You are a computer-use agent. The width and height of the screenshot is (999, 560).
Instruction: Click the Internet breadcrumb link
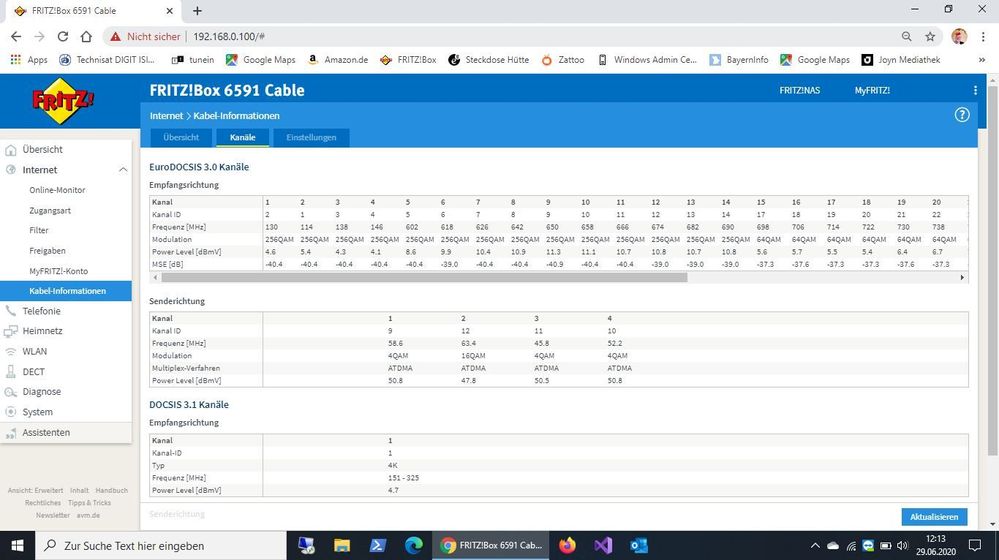click(x=166, y=116)
